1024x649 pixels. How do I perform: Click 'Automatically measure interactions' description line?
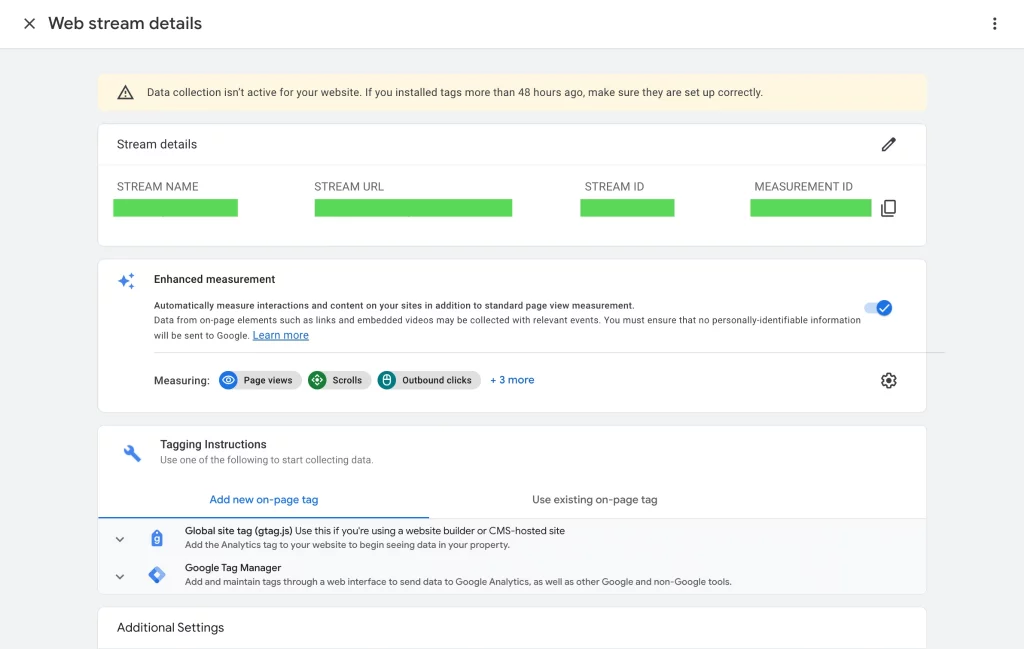394,306
